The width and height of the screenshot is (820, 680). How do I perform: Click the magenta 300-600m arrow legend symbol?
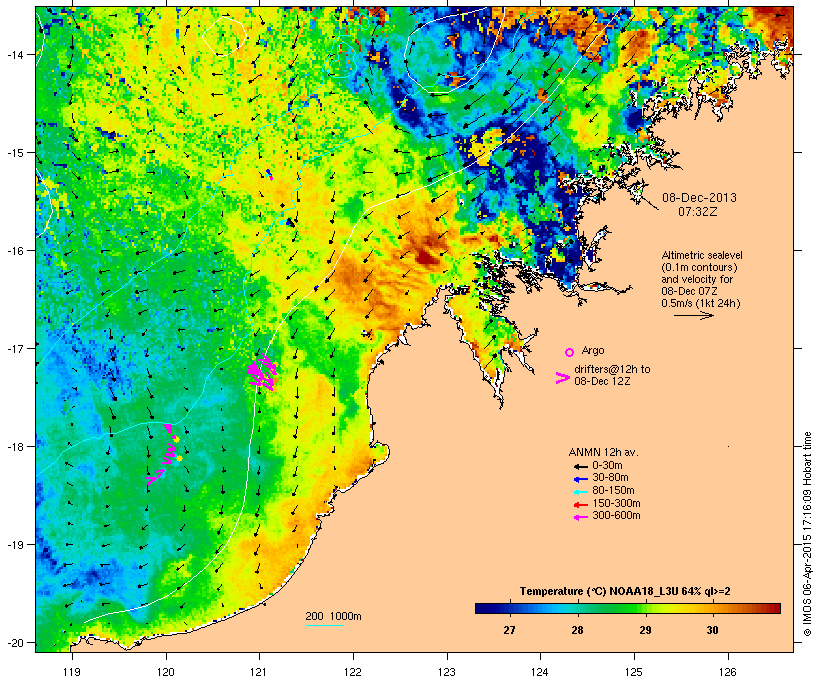pyautogui.click(x=581, y=517)
